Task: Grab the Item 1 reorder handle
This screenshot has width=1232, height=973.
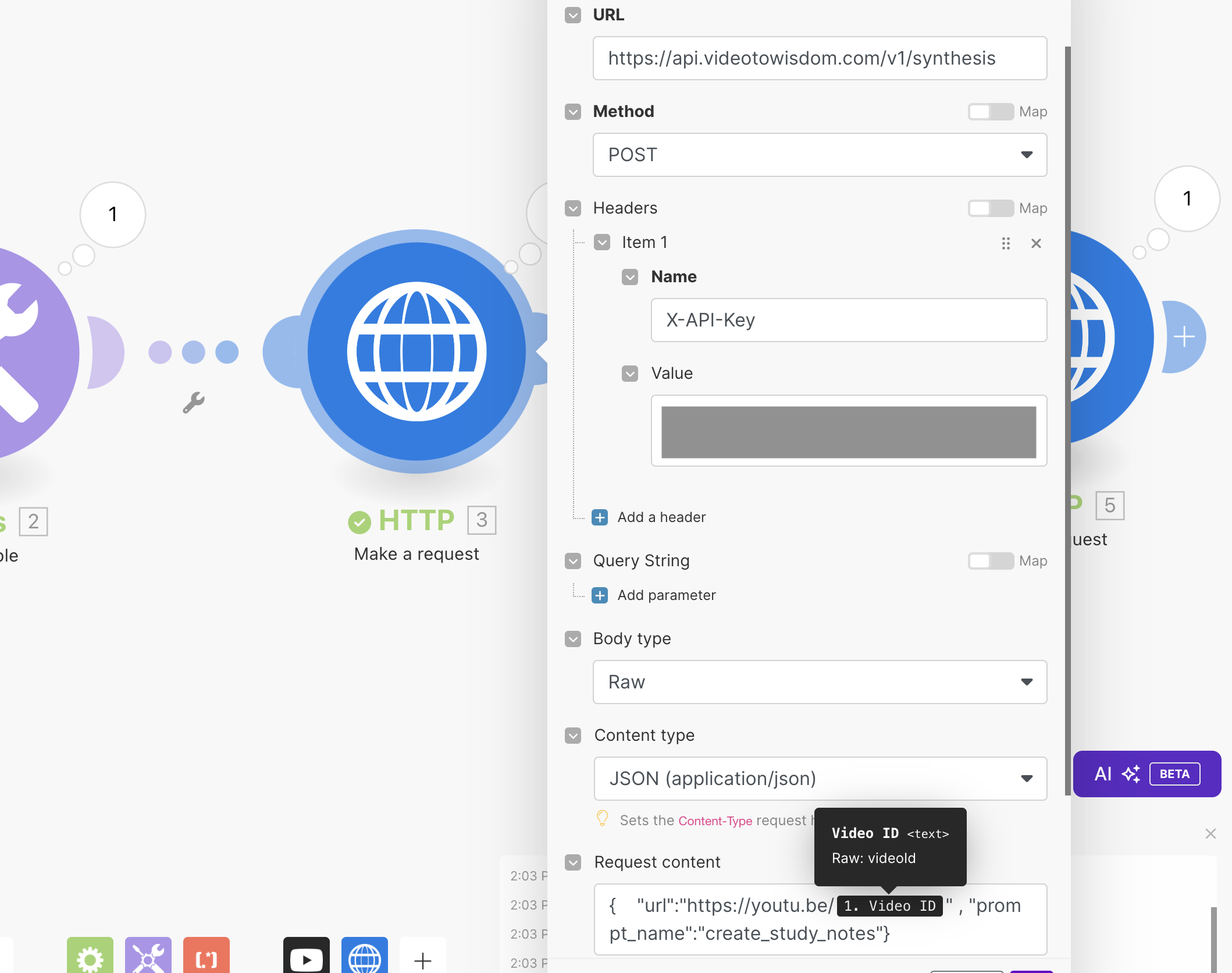Action: [x=1006, y=243]
